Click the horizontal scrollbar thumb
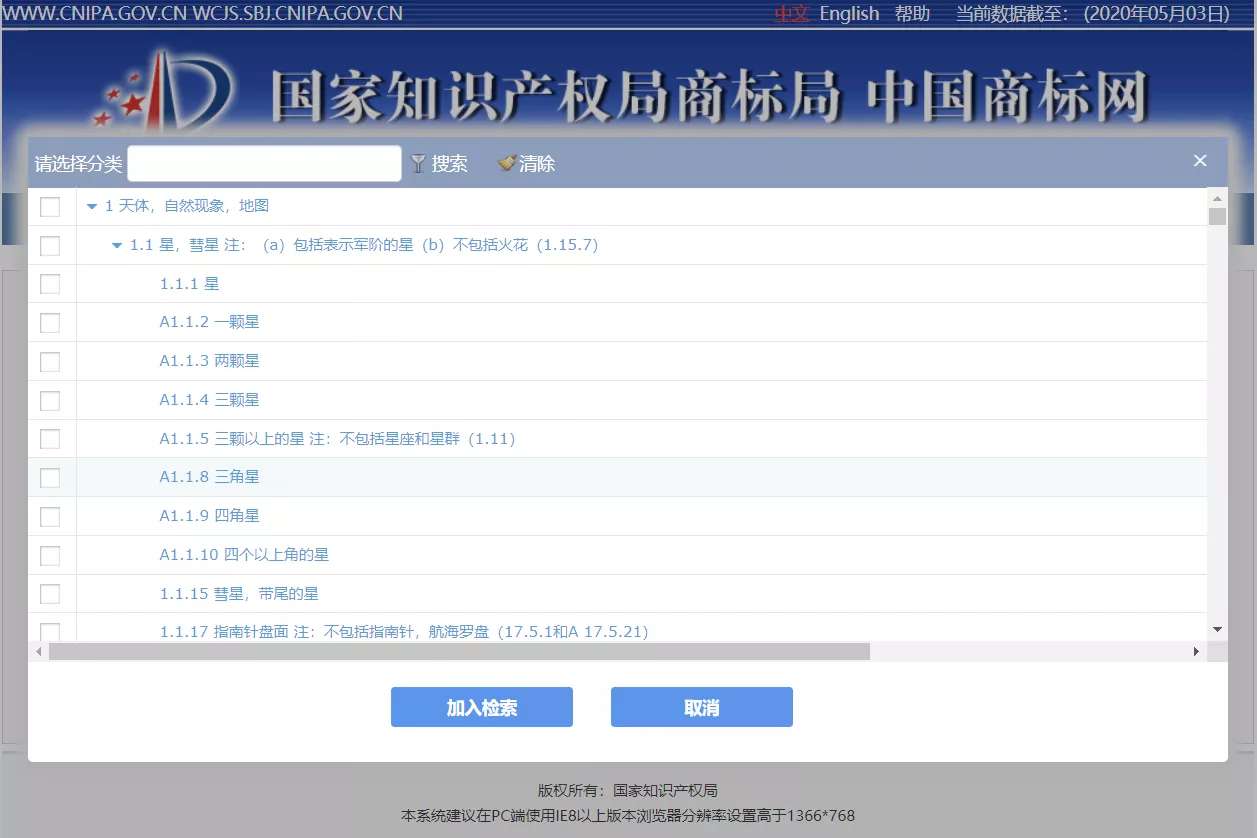The width and height of the screenshot is (1257, 838). [x=459, y=652]
